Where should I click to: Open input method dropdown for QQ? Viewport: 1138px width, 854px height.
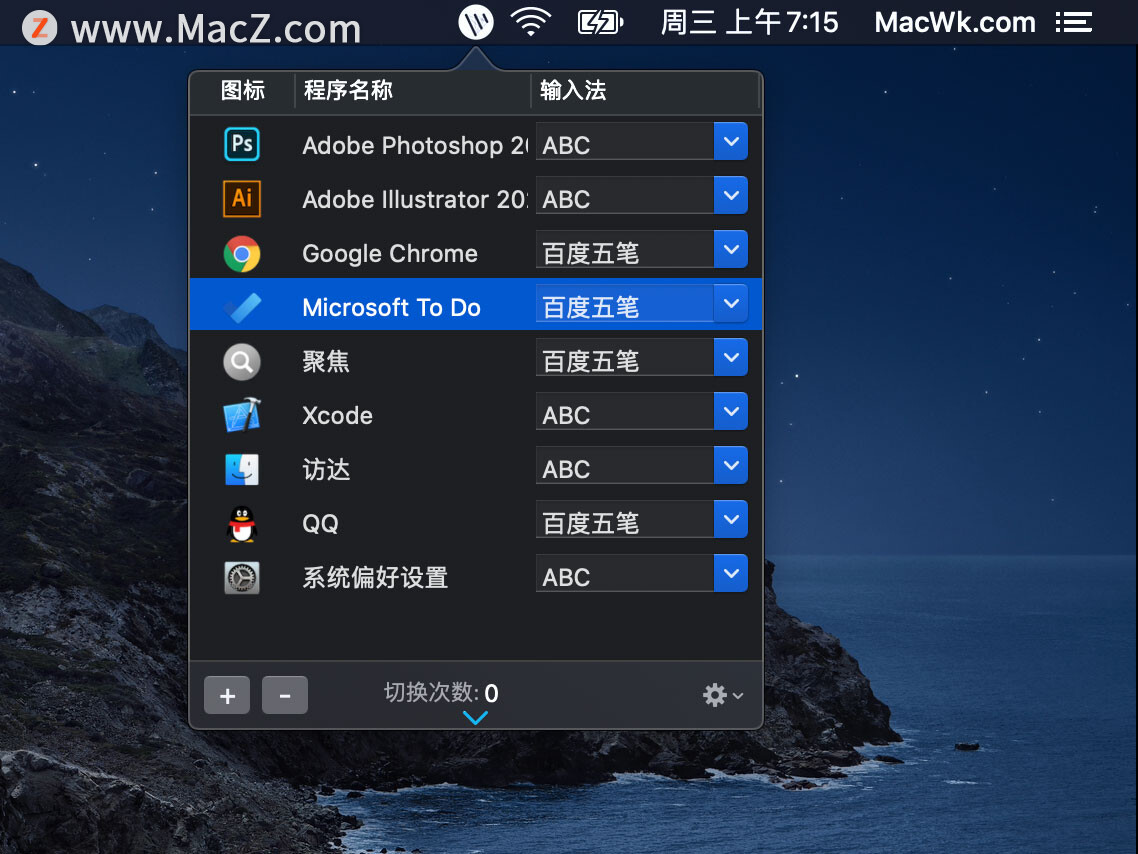[731, 519]
